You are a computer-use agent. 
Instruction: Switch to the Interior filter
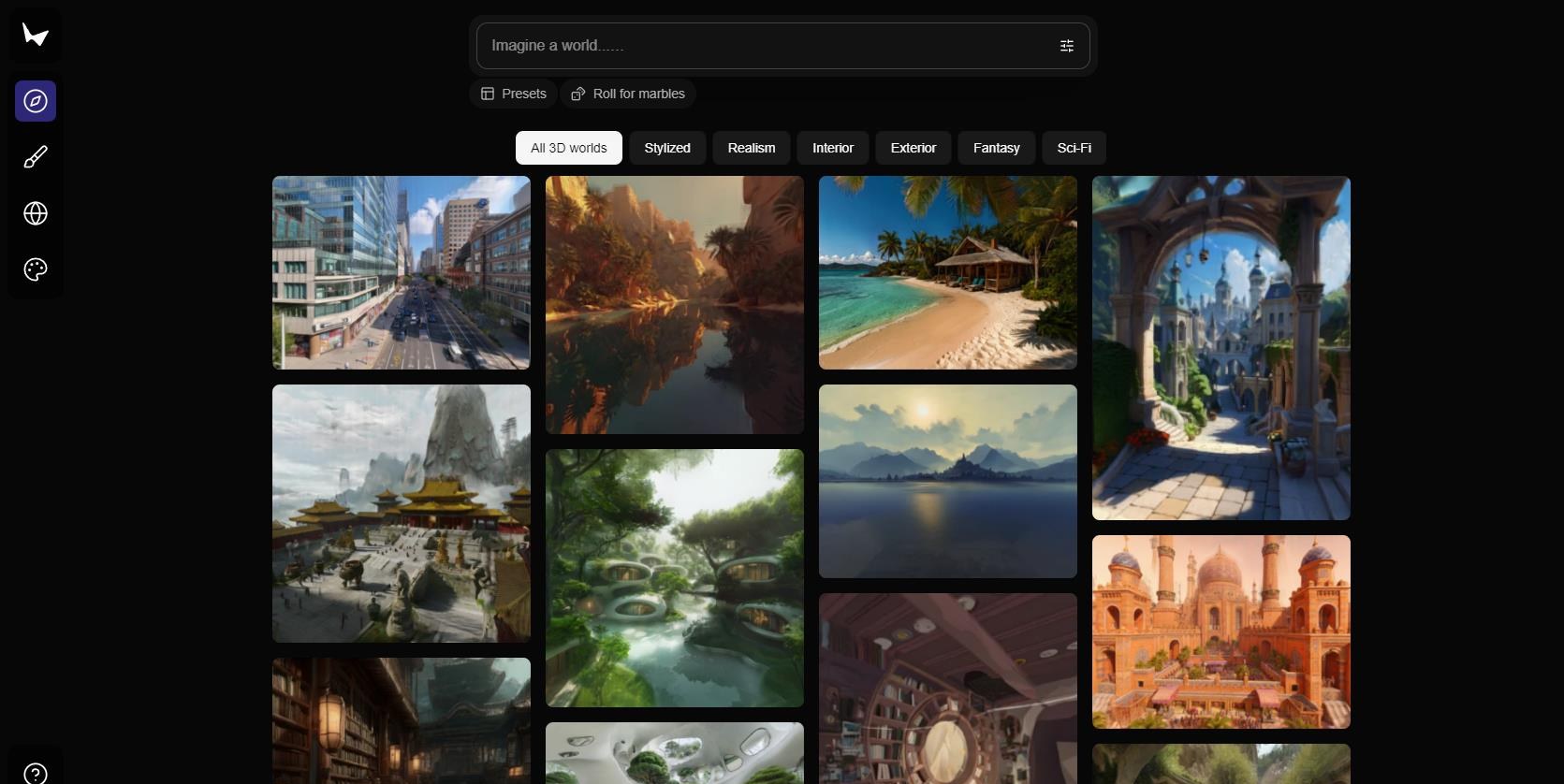pos(833,148)
